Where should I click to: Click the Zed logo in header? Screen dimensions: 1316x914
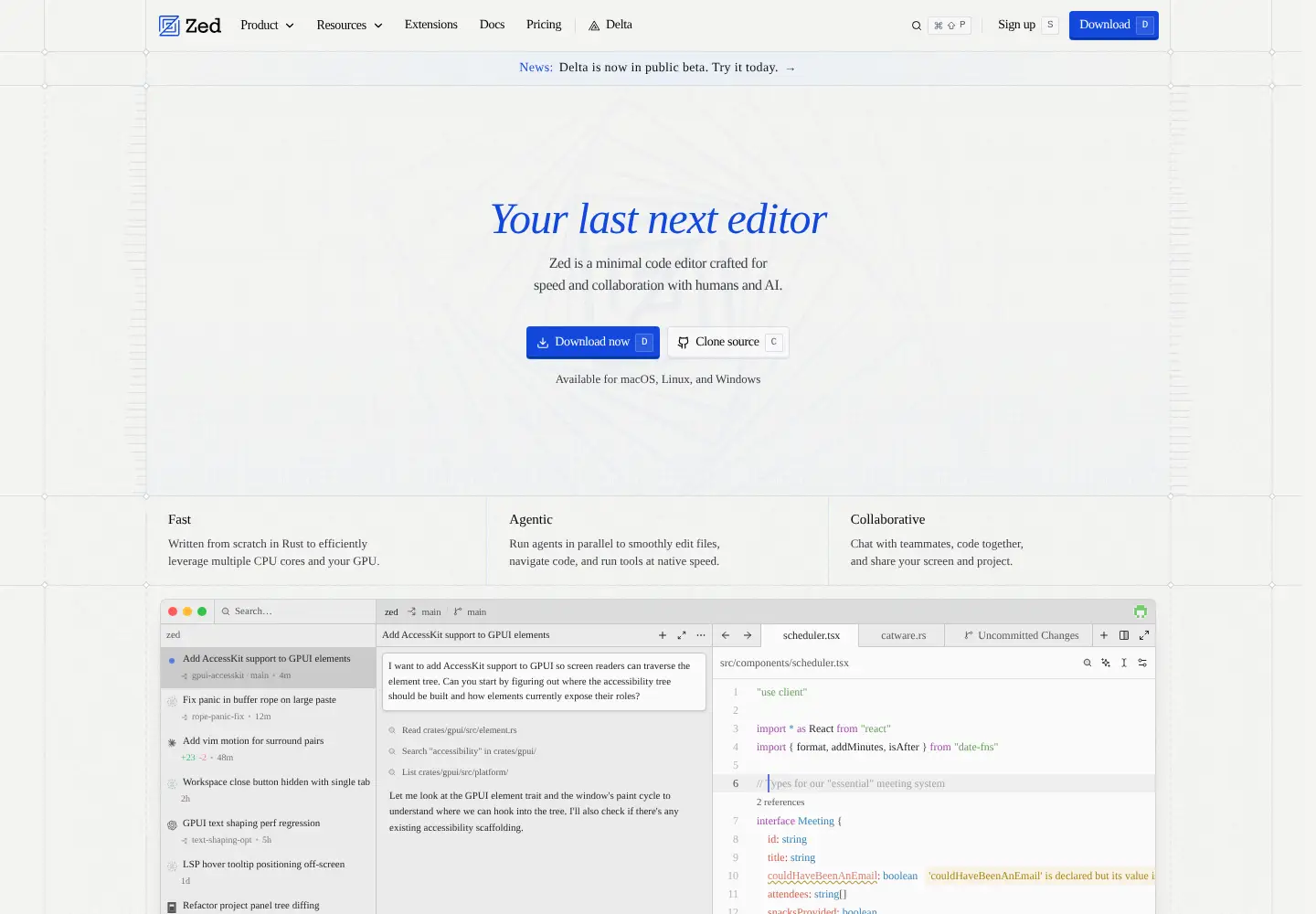(x=190, y=26)
